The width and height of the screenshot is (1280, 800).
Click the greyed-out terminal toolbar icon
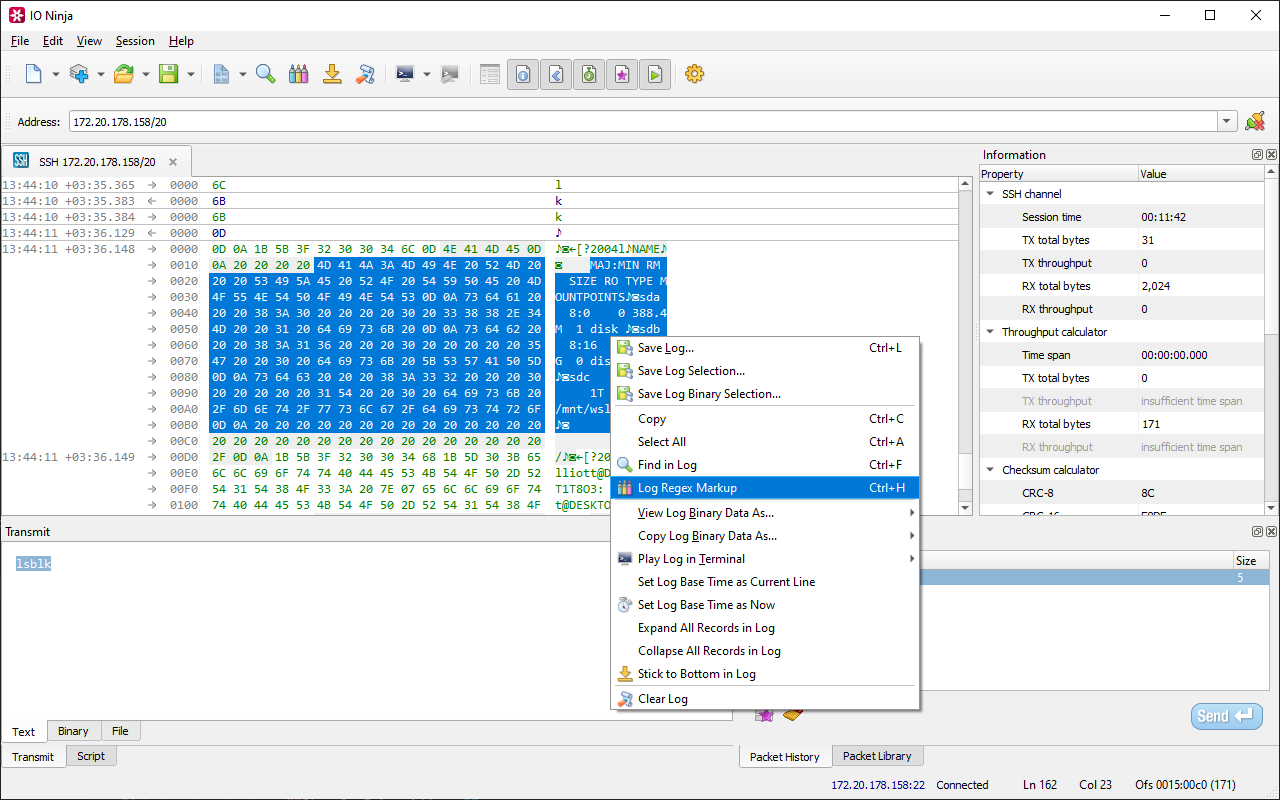[450, 74]
